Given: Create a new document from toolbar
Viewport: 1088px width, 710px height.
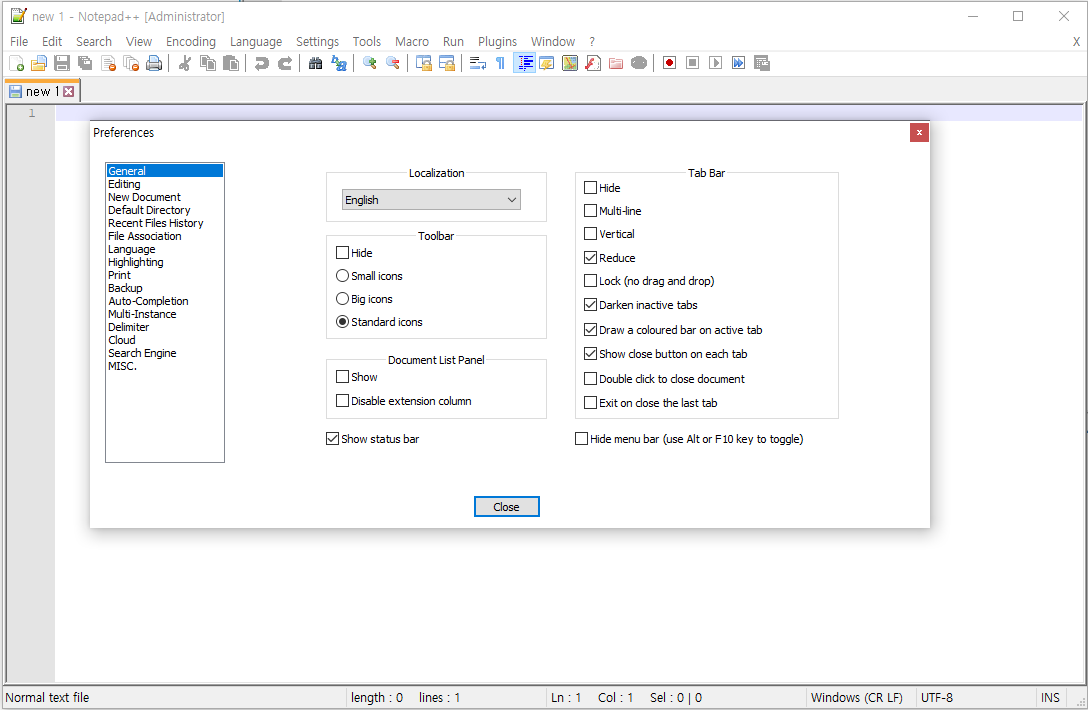Looking at the screenshot, I should 17,64.
